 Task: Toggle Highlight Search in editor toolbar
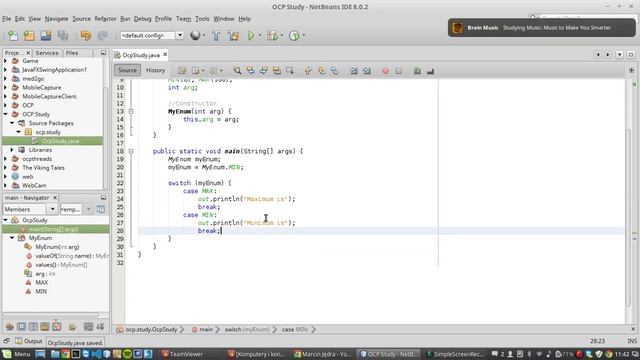(277, 71)
